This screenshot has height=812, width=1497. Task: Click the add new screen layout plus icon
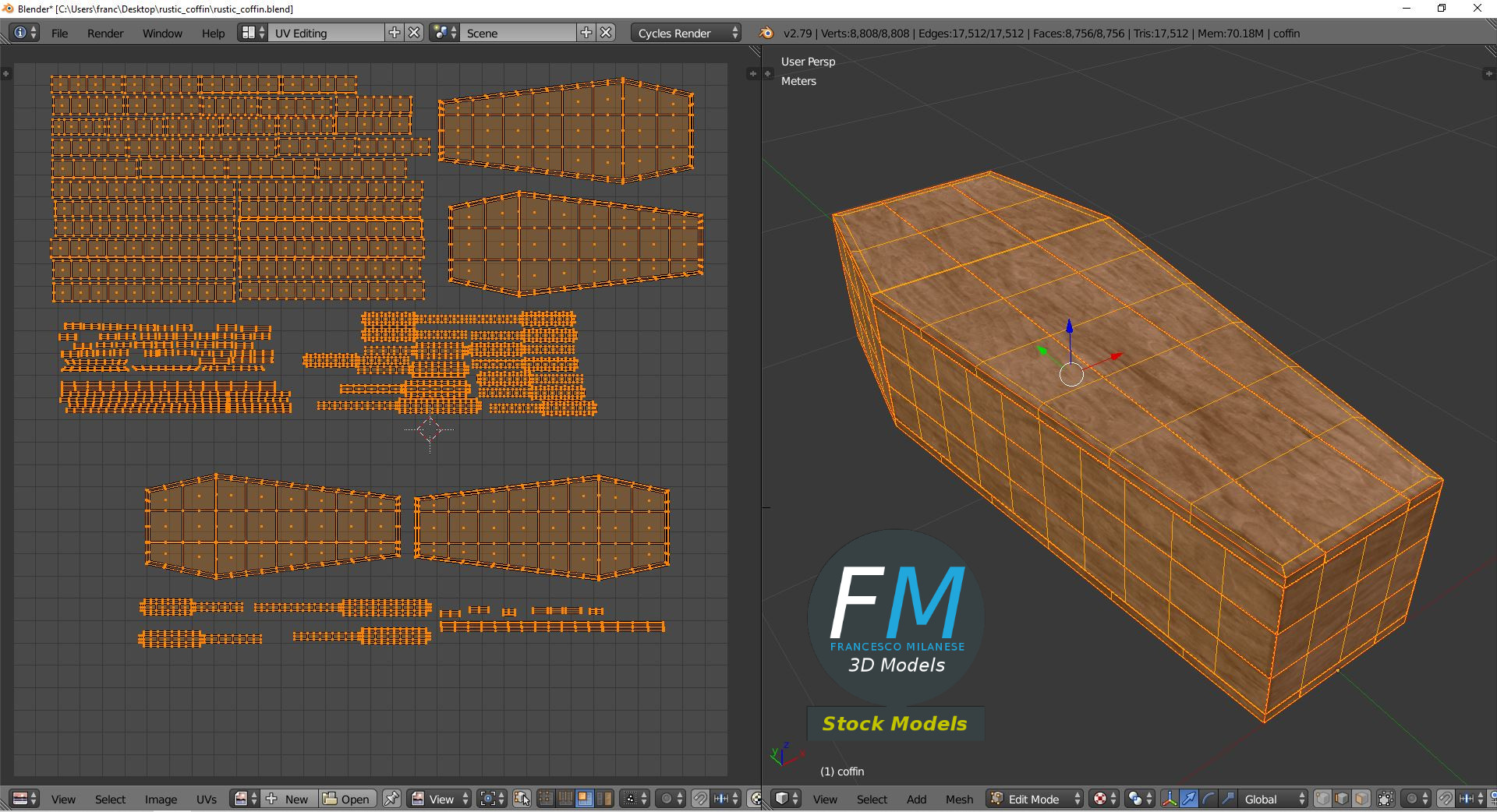[x=395, y=33]
